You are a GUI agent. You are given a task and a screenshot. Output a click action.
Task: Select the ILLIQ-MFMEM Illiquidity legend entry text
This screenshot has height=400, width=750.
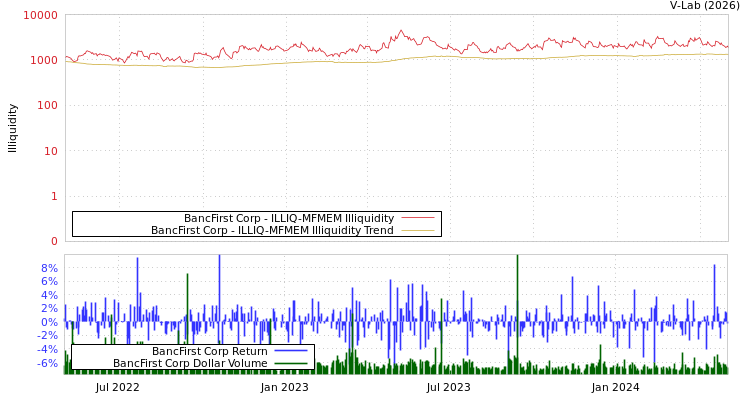[x=288, y=218]
